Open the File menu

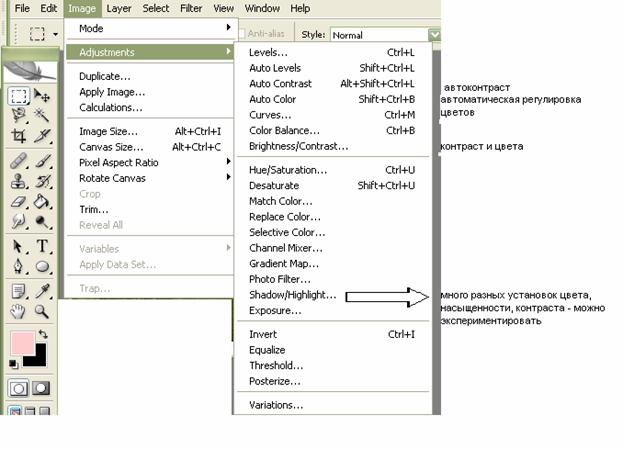click(22, 8)
